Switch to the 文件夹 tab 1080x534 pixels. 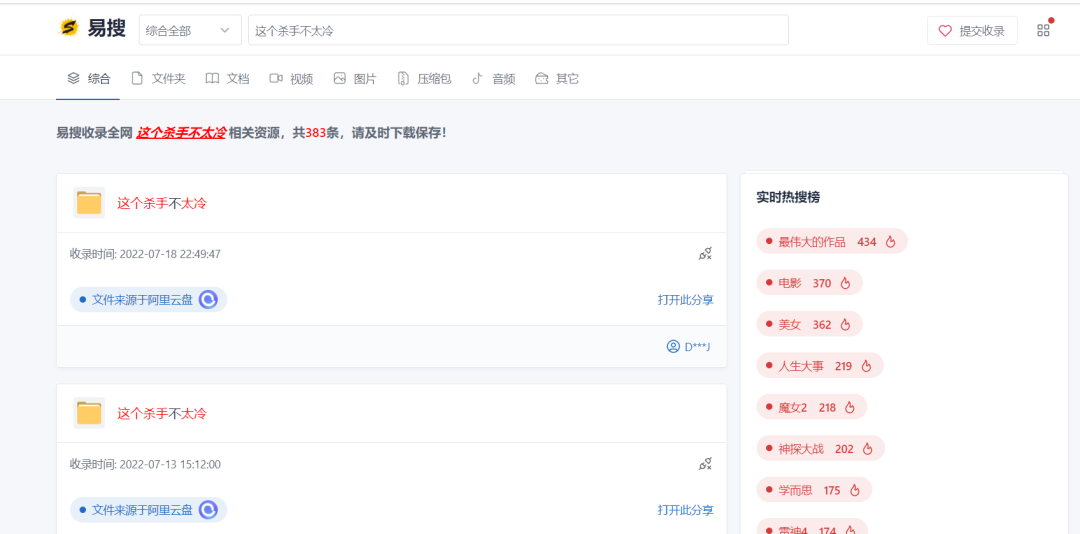click(158, 79)
